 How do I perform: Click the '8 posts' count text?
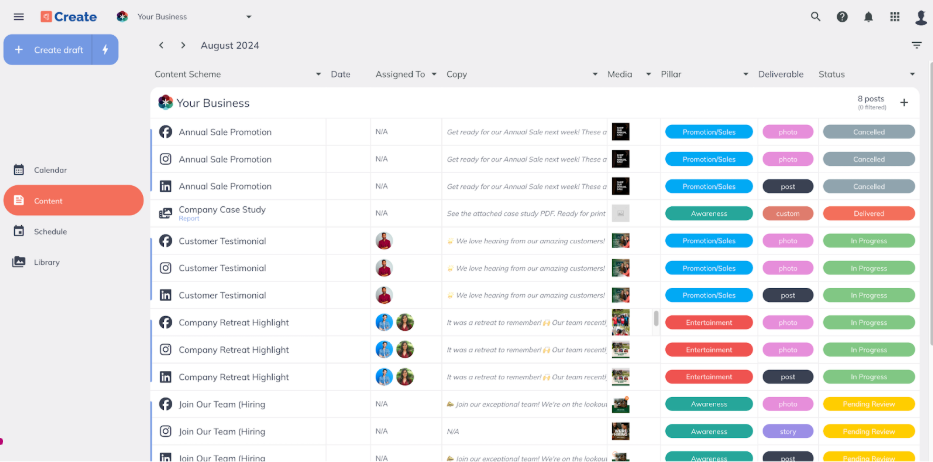871,99
